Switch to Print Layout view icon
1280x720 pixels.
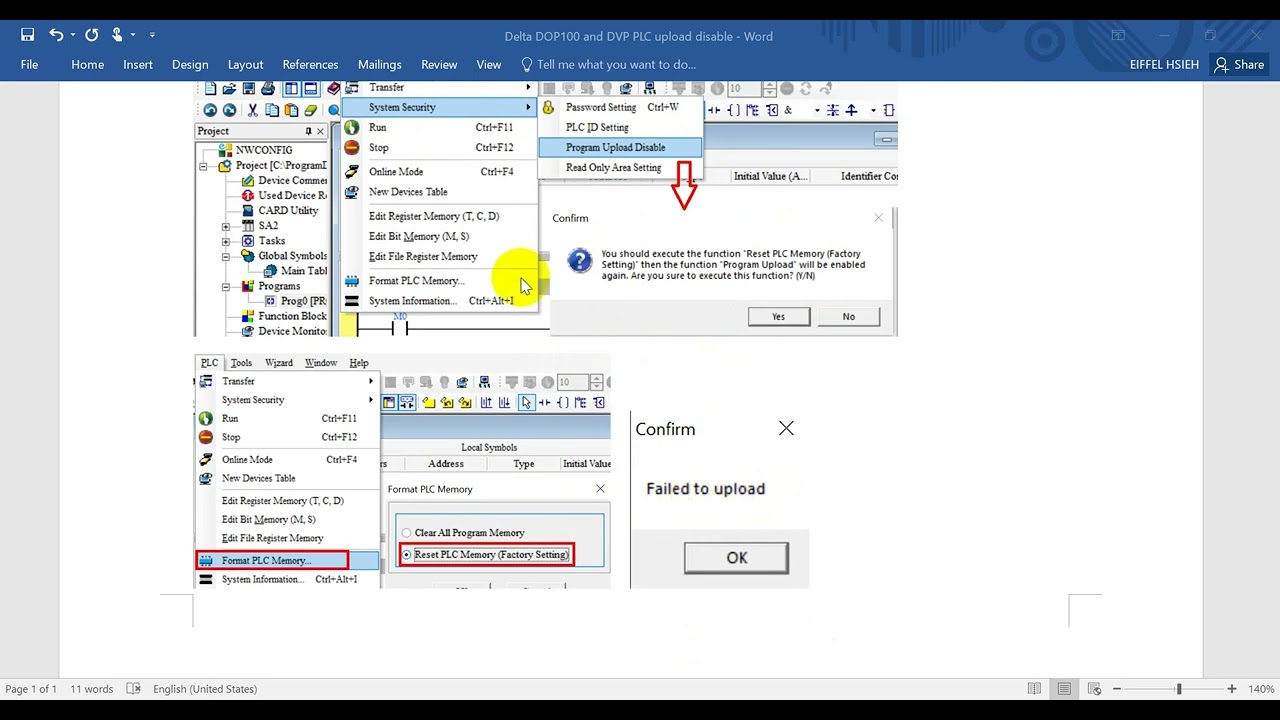coord(1064,689)
